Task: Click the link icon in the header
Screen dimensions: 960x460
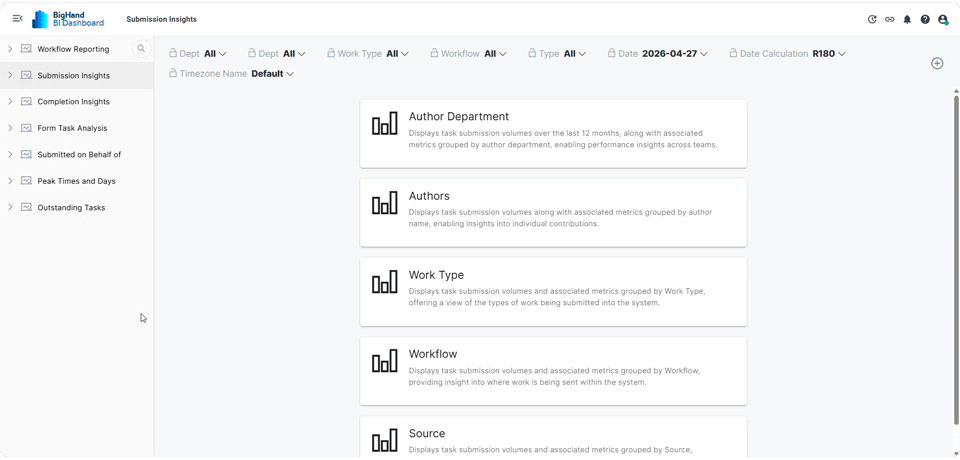Action: (x=890, y=20)
